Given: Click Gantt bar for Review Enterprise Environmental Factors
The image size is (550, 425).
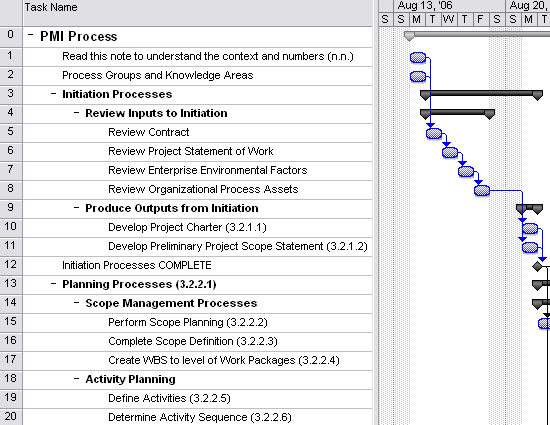Looking at the screenshot, I should pyautogui.click(x=466, y=171).
